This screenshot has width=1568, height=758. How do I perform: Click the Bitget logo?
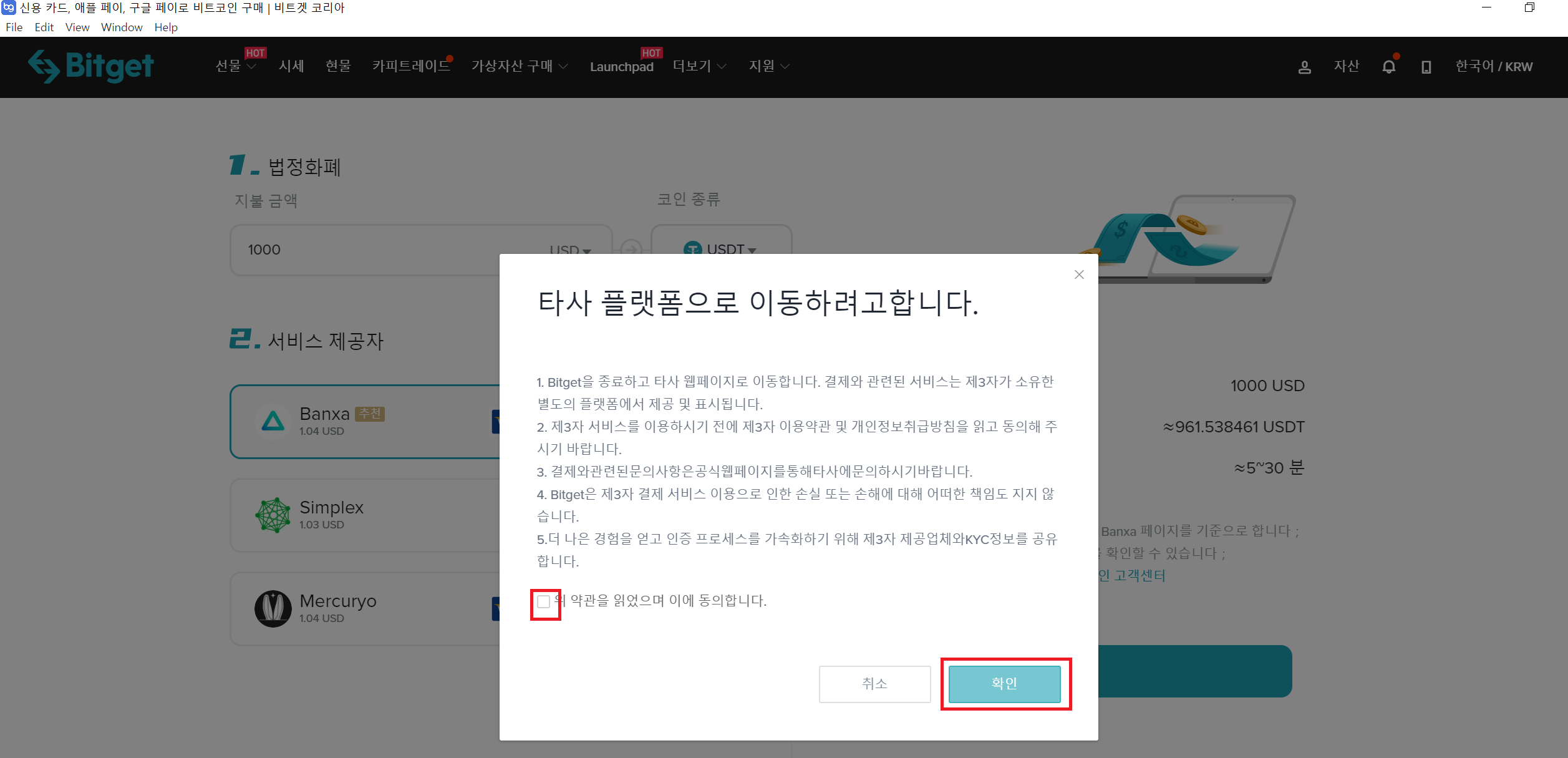pos(91,66)
